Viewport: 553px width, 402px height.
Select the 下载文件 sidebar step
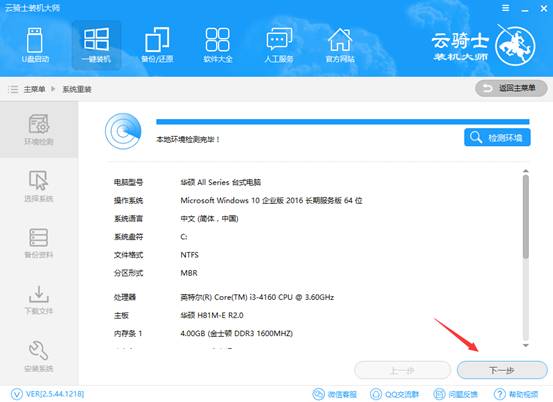(x=39, y=300)
